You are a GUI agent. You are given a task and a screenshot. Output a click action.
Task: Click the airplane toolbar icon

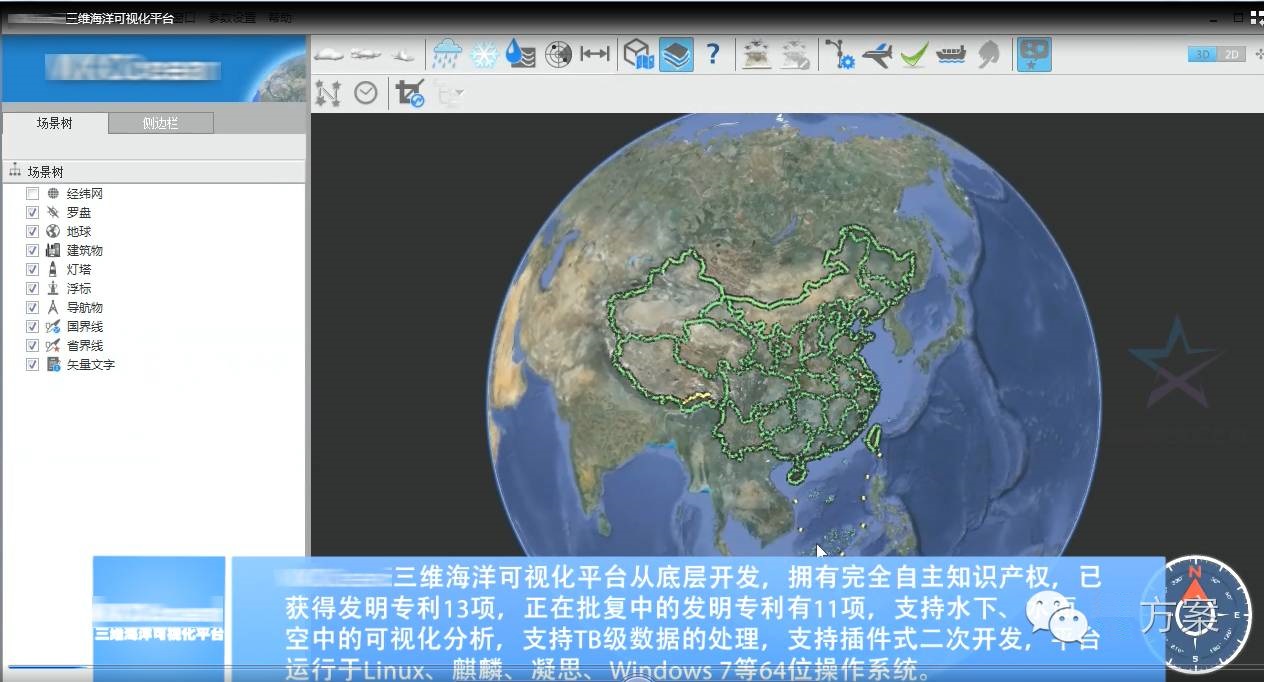click(877, 54)
